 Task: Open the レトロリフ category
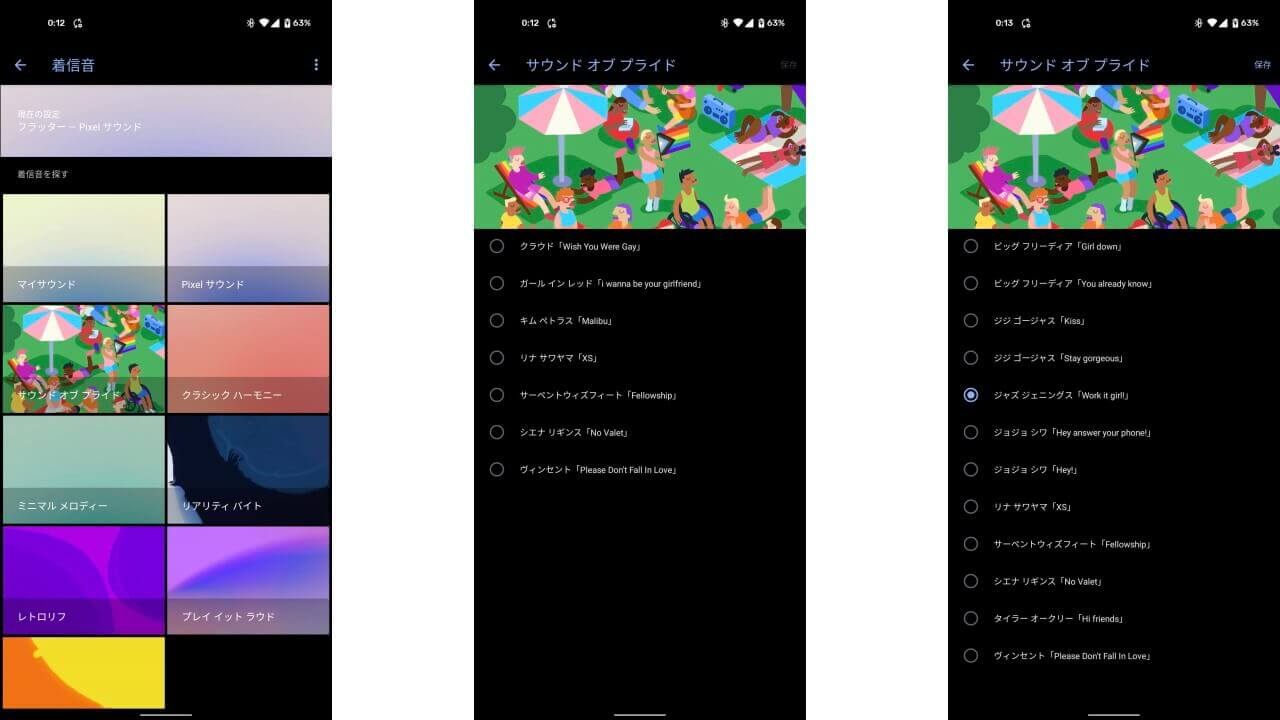(83, 580)
